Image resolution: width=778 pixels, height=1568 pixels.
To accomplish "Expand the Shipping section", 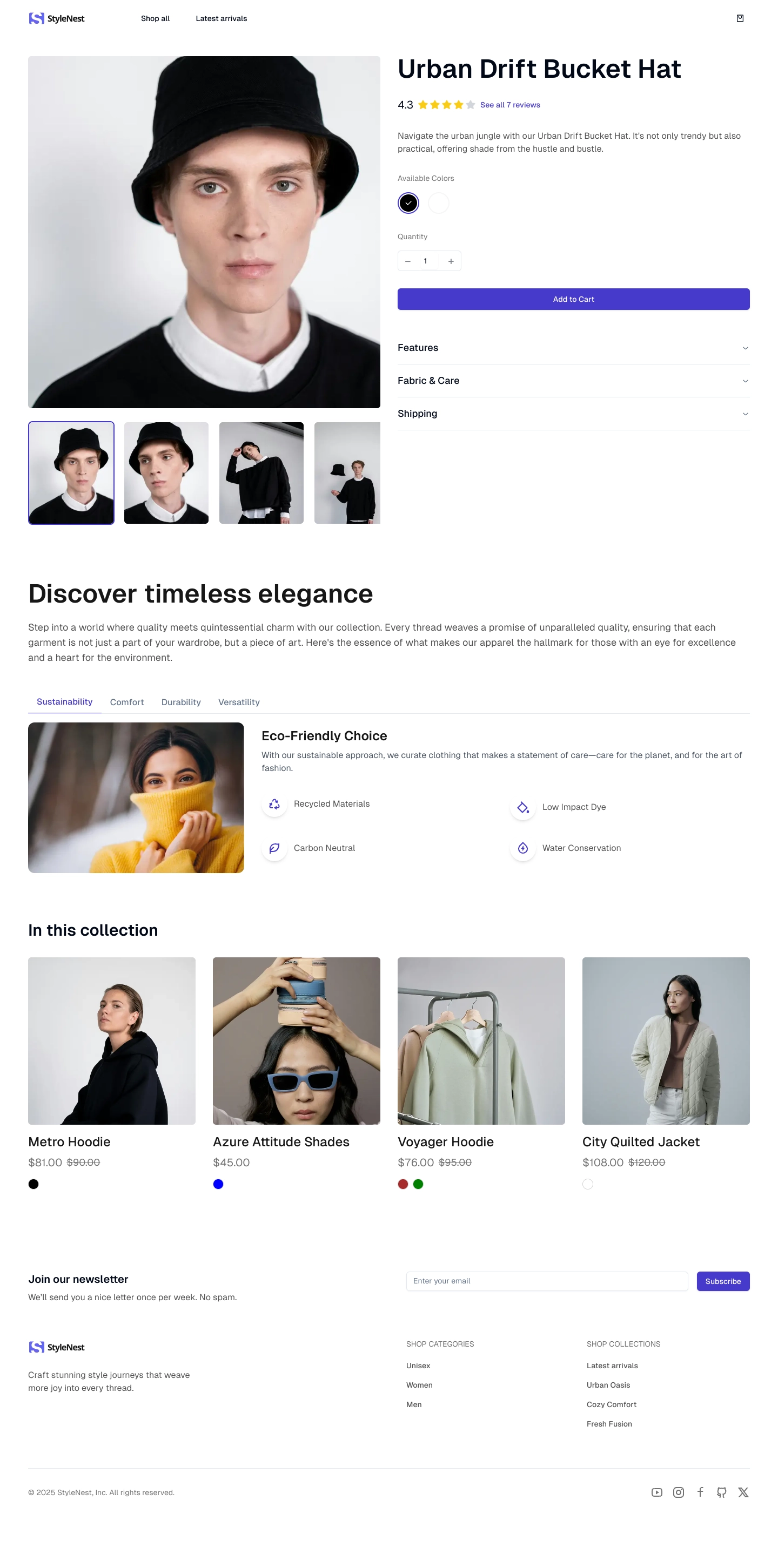I will coord(573,413).
